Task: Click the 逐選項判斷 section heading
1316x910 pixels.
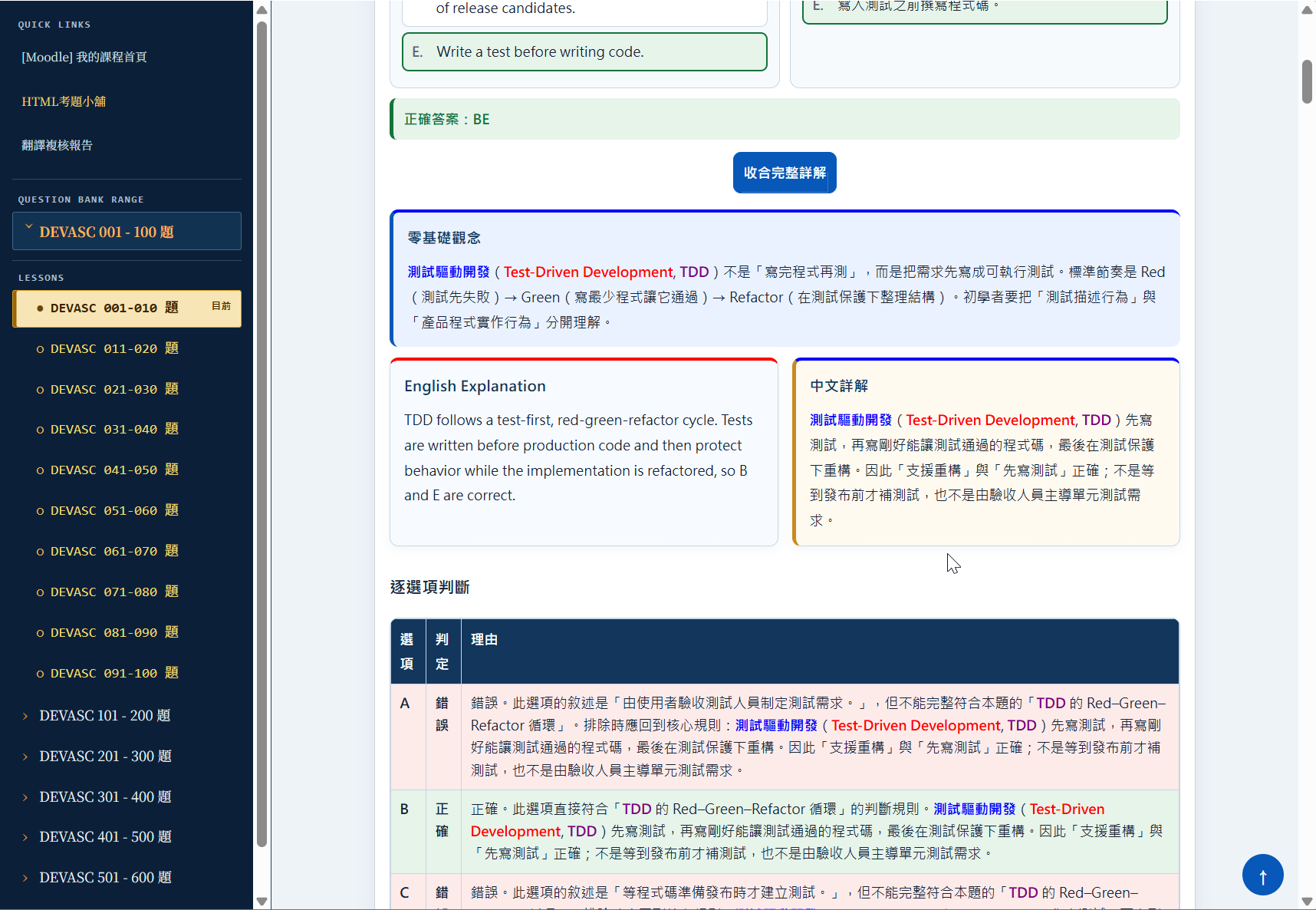Action: pos(429,587)
